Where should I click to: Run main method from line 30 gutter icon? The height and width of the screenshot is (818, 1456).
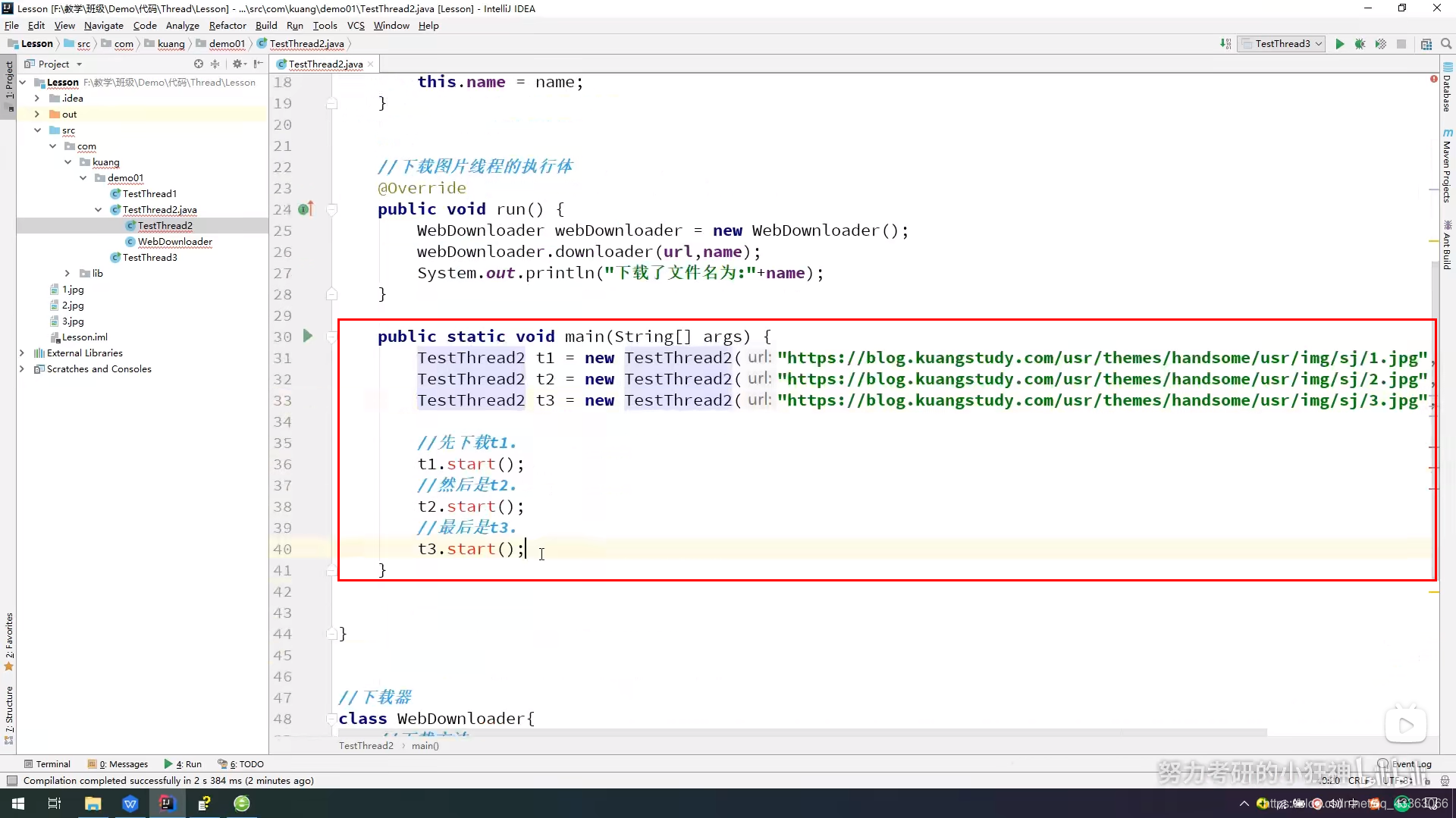pyautogui.click(x=307, y=336)
